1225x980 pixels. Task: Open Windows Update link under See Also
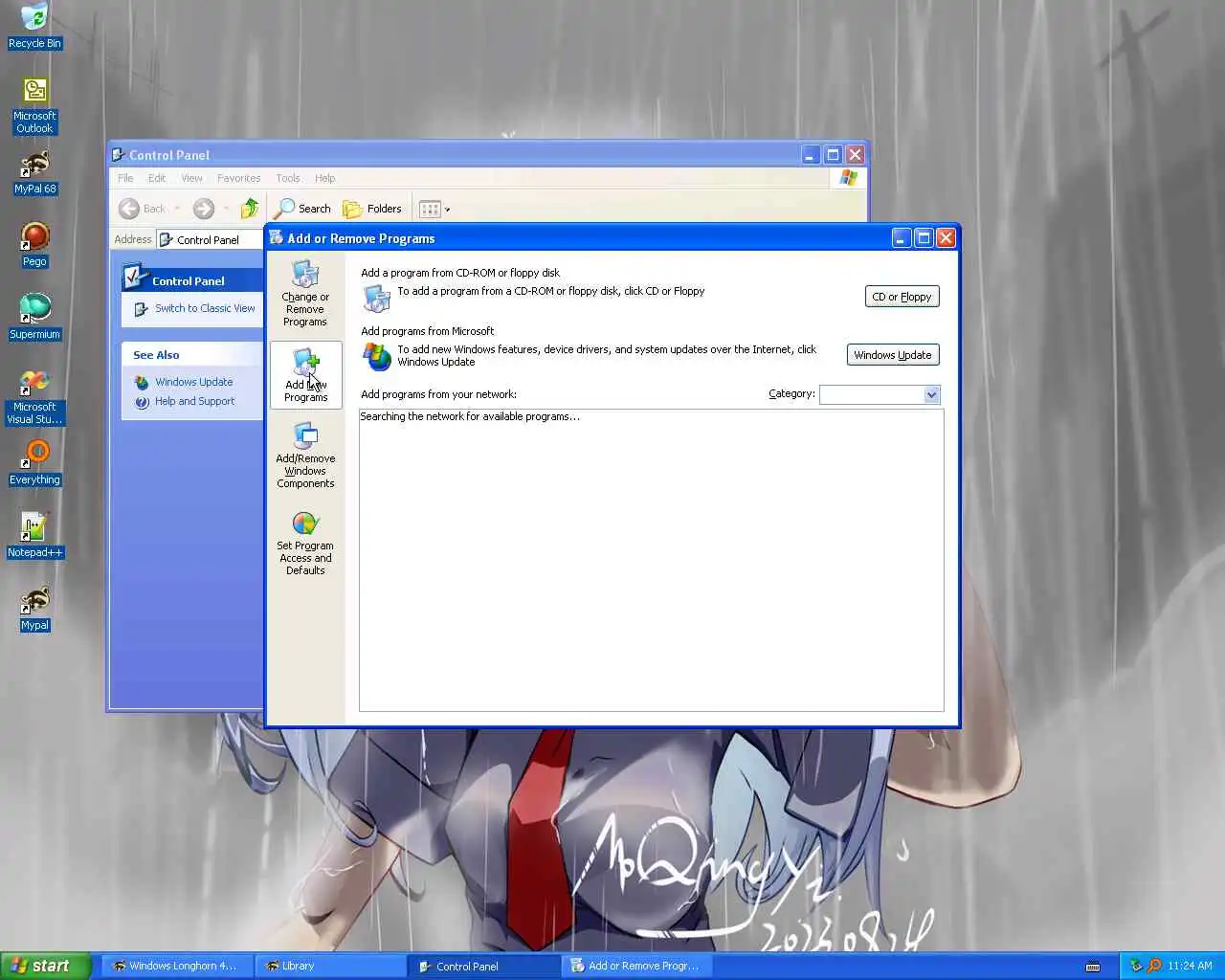[193, 382]
